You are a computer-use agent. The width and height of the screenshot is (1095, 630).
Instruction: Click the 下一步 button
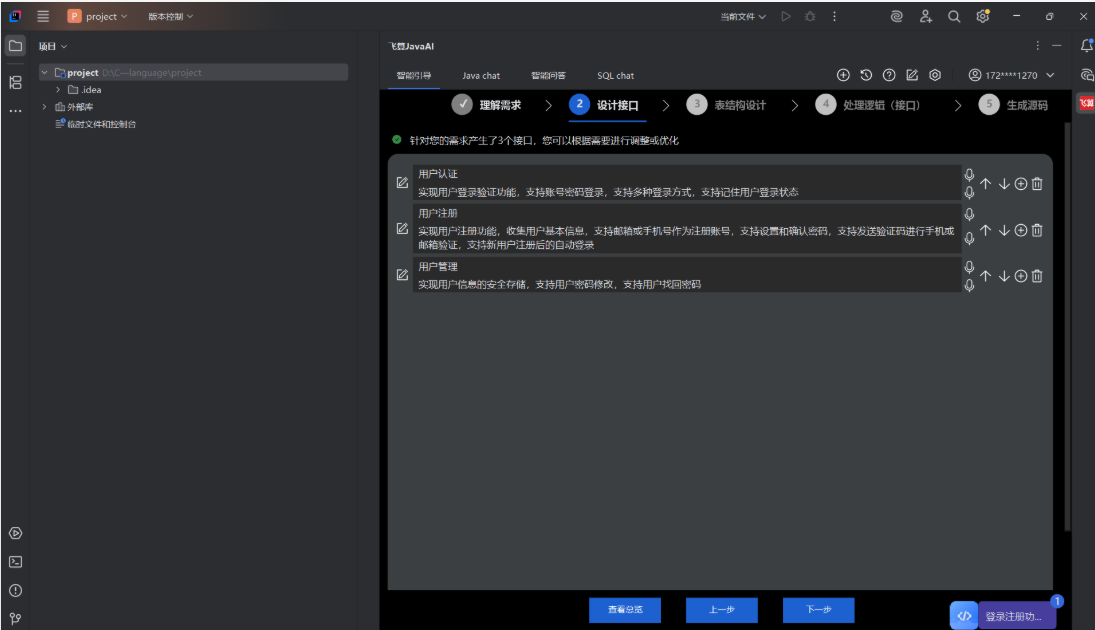pos(818,610)
